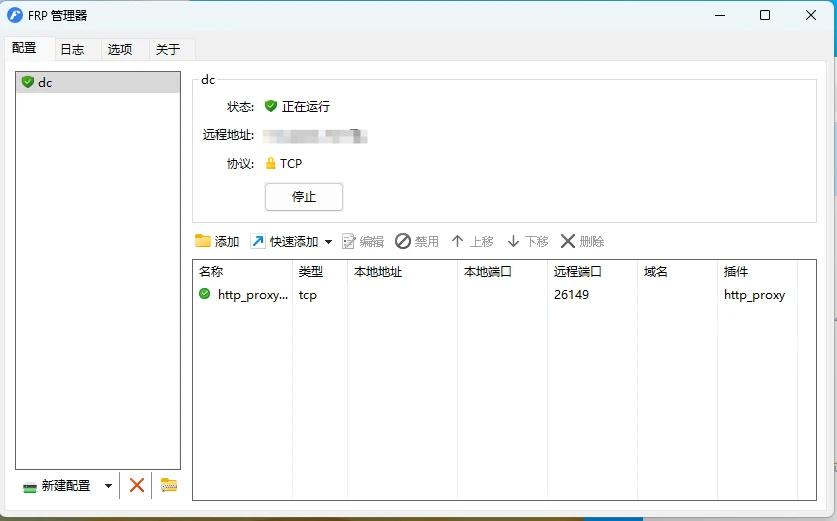The image size is (837, 521).
Task: Minimize the FRP 管理器 window
Action: pyautogui.click(x=720, y=15)
